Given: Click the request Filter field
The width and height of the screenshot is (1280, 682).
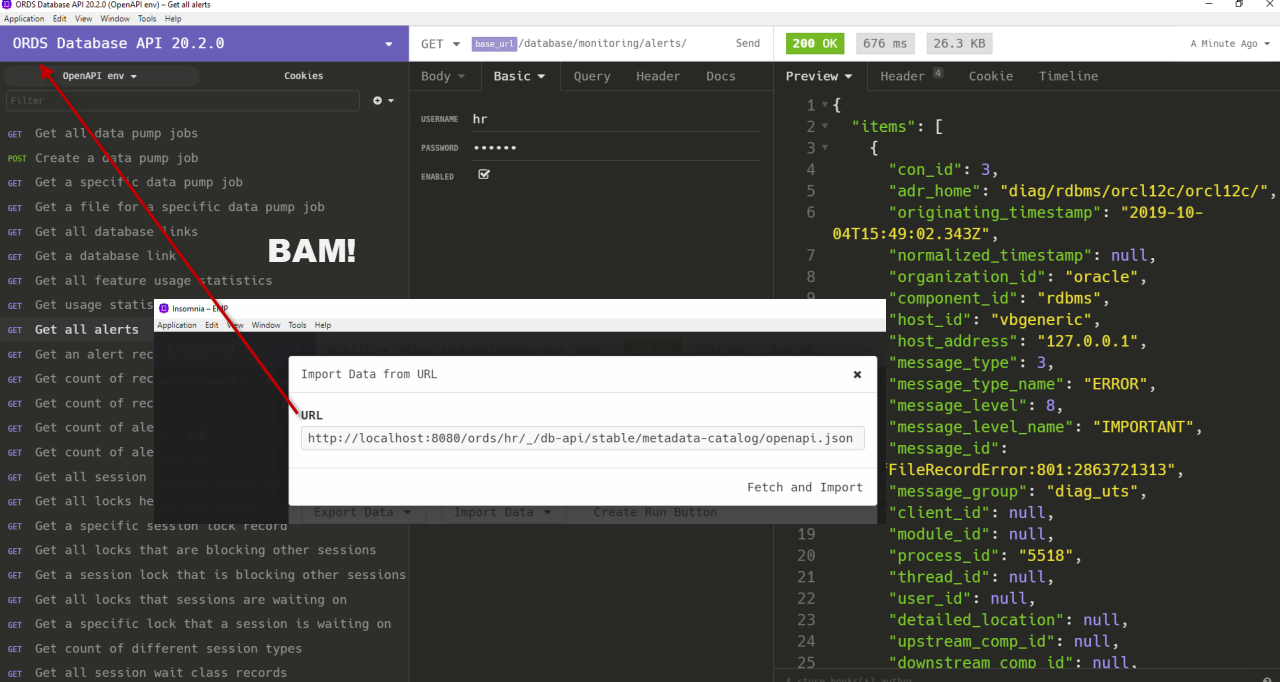Looking at the screenshot, I should click(x=183, y=101).
